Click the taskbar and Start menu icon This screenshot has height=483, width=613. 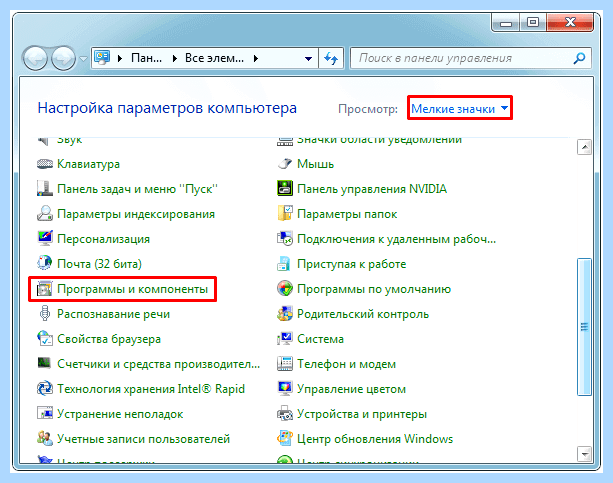45,189
